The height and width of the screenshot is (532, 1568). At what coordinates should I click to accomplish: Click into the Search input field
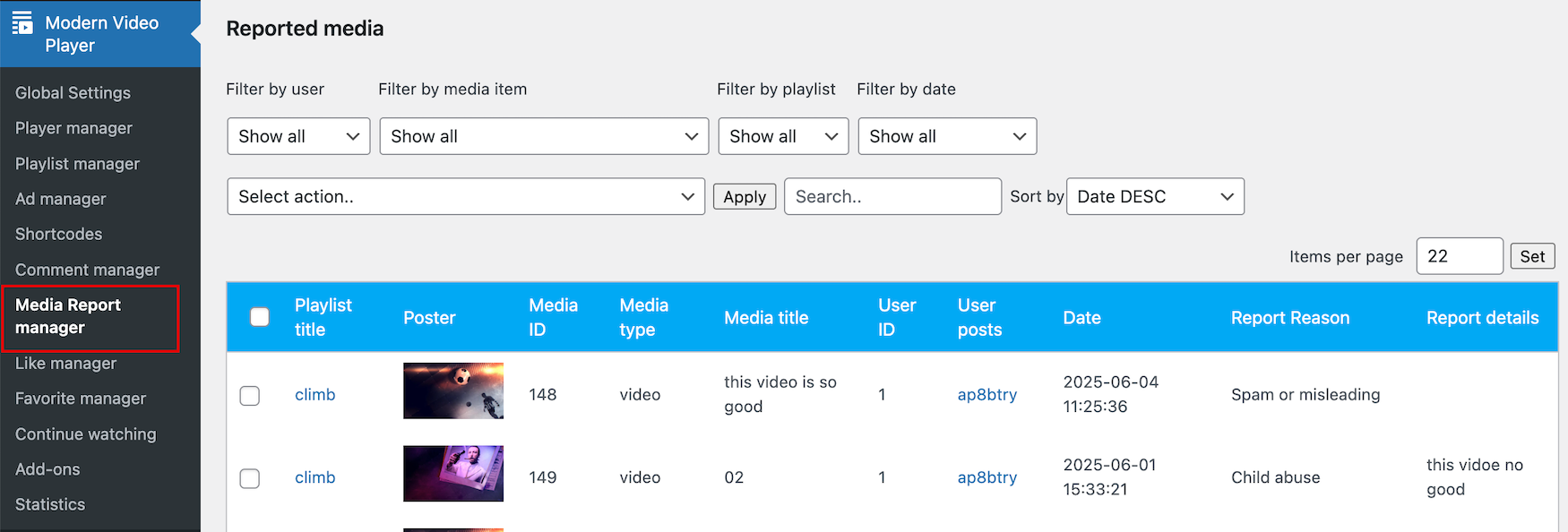tap(892, 196)
